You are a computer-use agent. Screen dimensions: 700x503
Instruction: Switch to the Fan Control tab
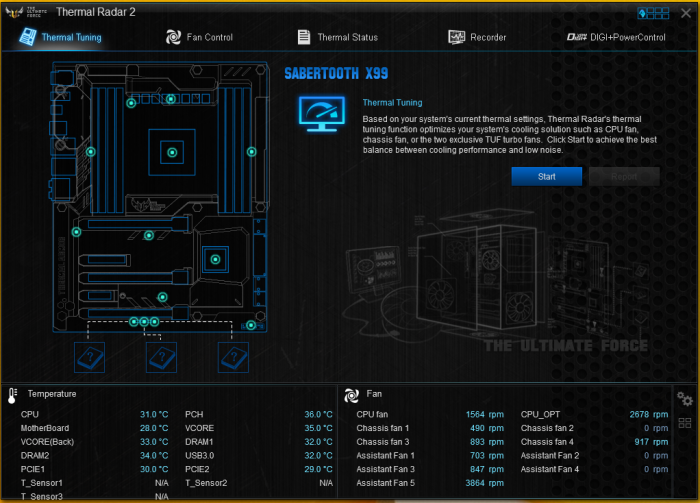point(199,37)
